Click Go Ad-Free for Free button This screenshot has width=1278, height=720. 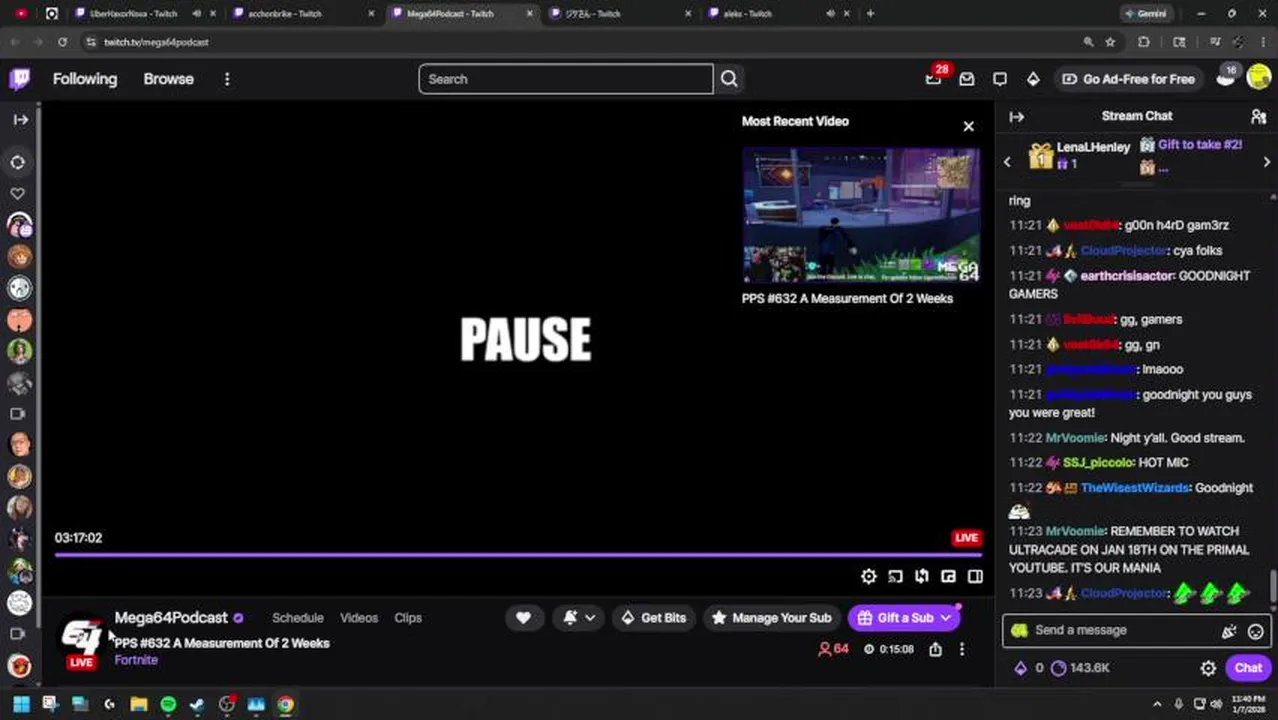pos(1128,79)
